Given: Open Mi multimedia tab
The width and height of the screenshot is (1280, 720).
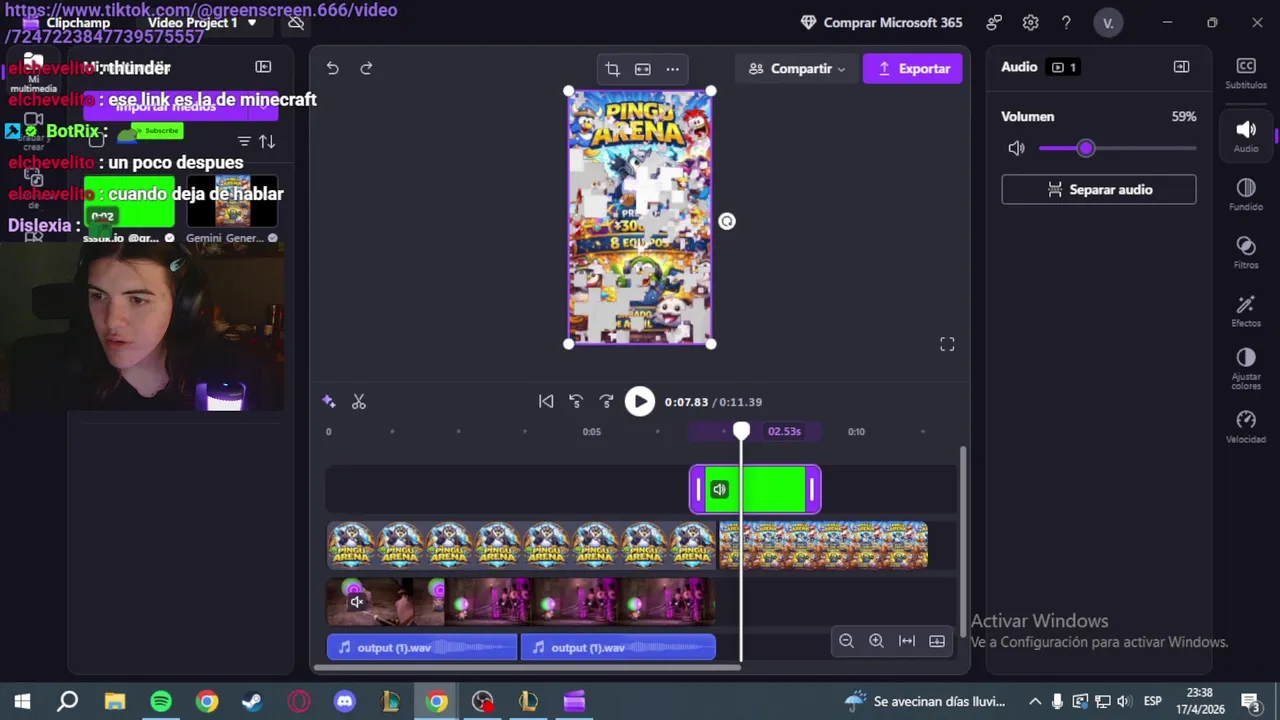Looking at the screenshot, I should [x=34, y=73].
